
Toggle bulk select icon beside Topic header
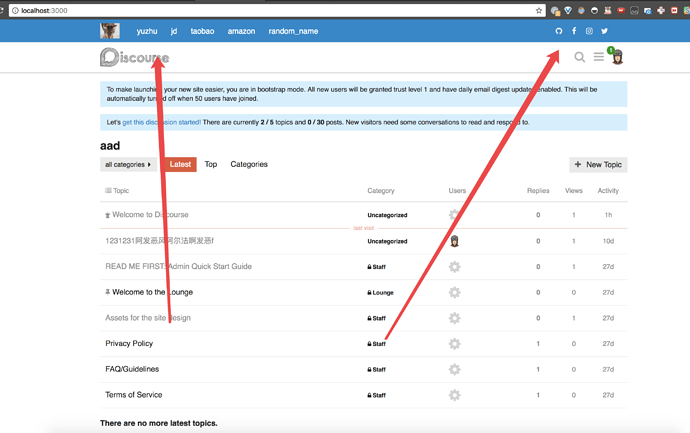[x=108, y=191]
